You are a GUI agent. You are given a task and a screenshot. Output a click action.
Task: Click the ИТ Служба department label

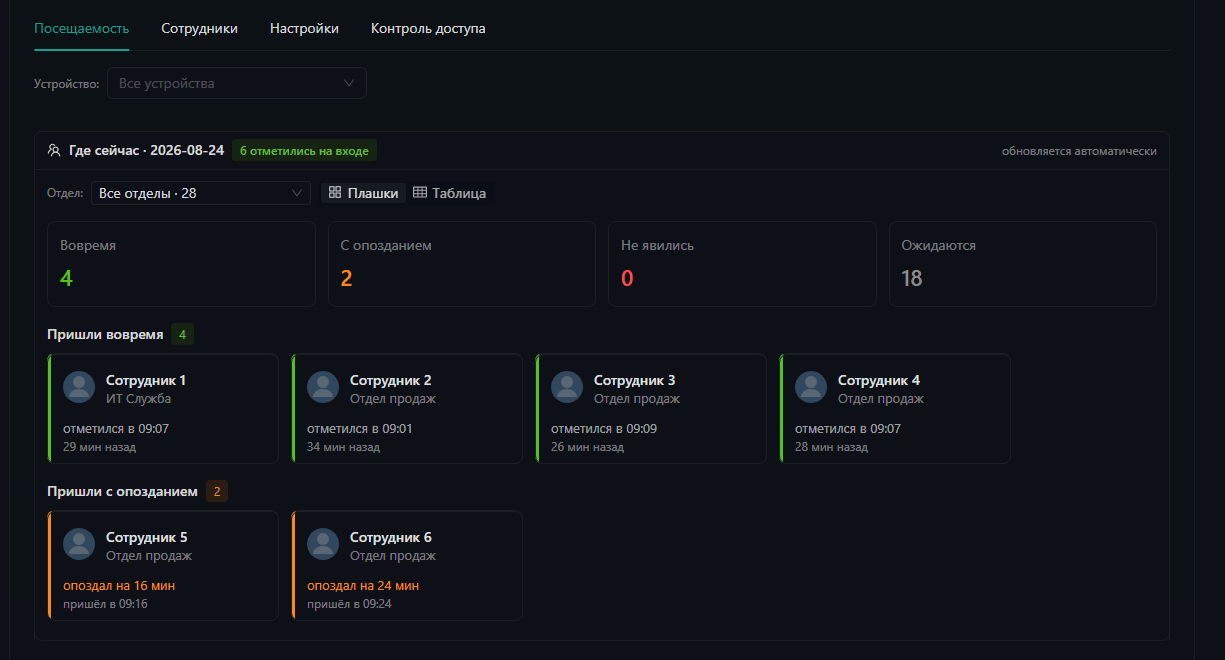[x=138, y=399]
